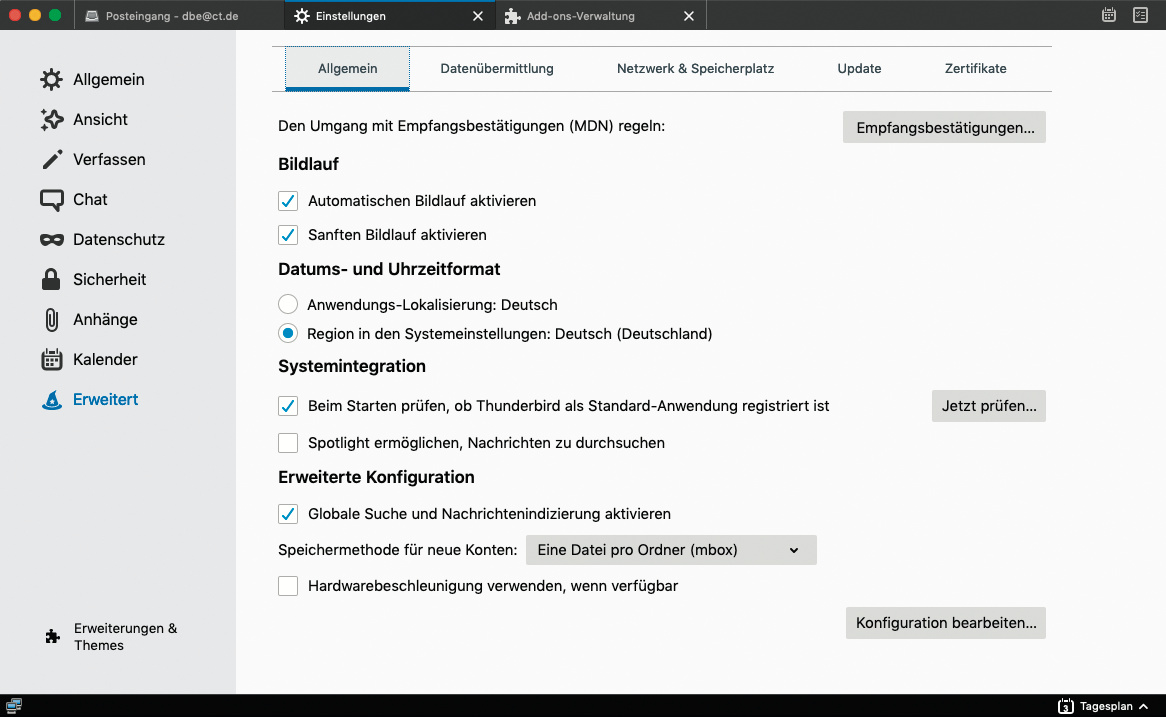This screenshot has width=1166, height=717.
Task: Switch to the Zertifikate tab
Action: pyautogui.click(x=975, y=69)
